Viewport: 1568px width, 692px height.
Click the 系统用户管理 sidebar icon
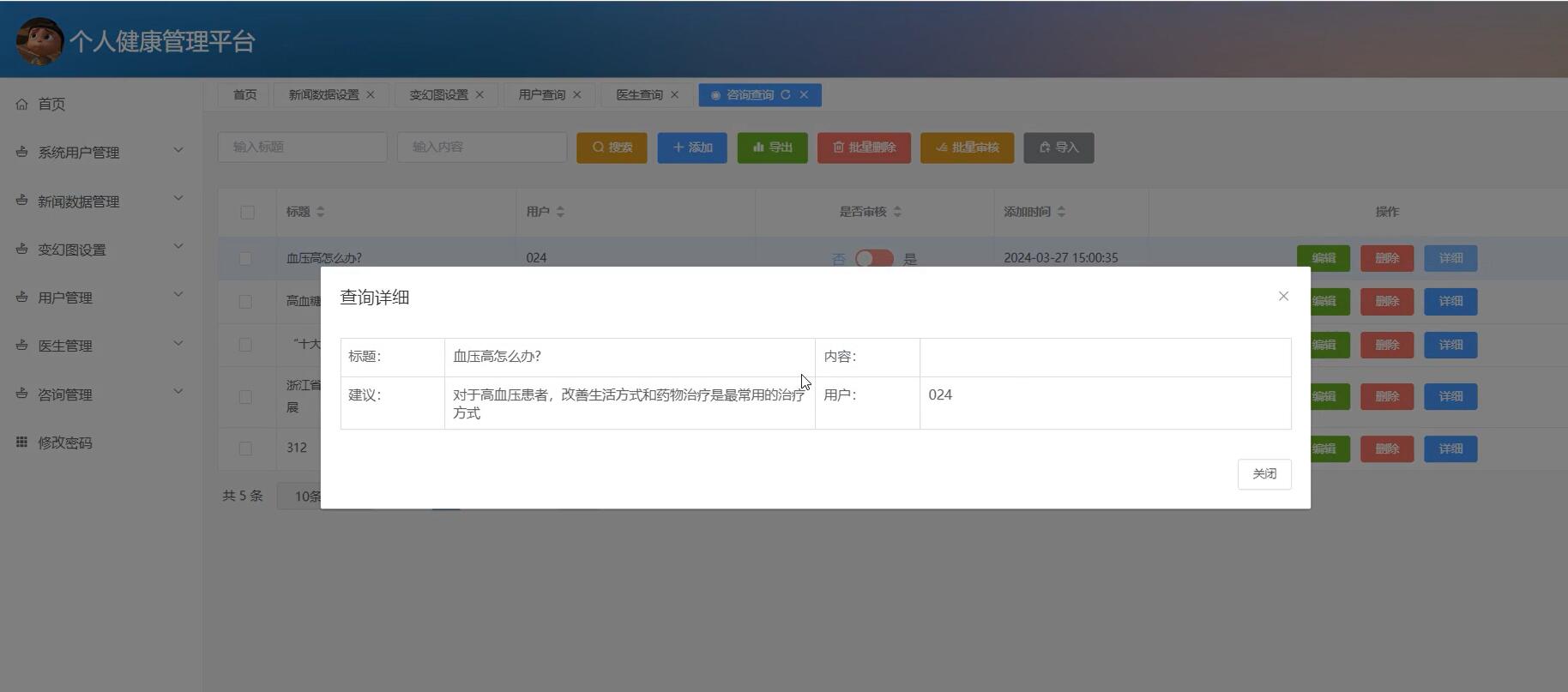pyautogui.click(x=21, y=152)
